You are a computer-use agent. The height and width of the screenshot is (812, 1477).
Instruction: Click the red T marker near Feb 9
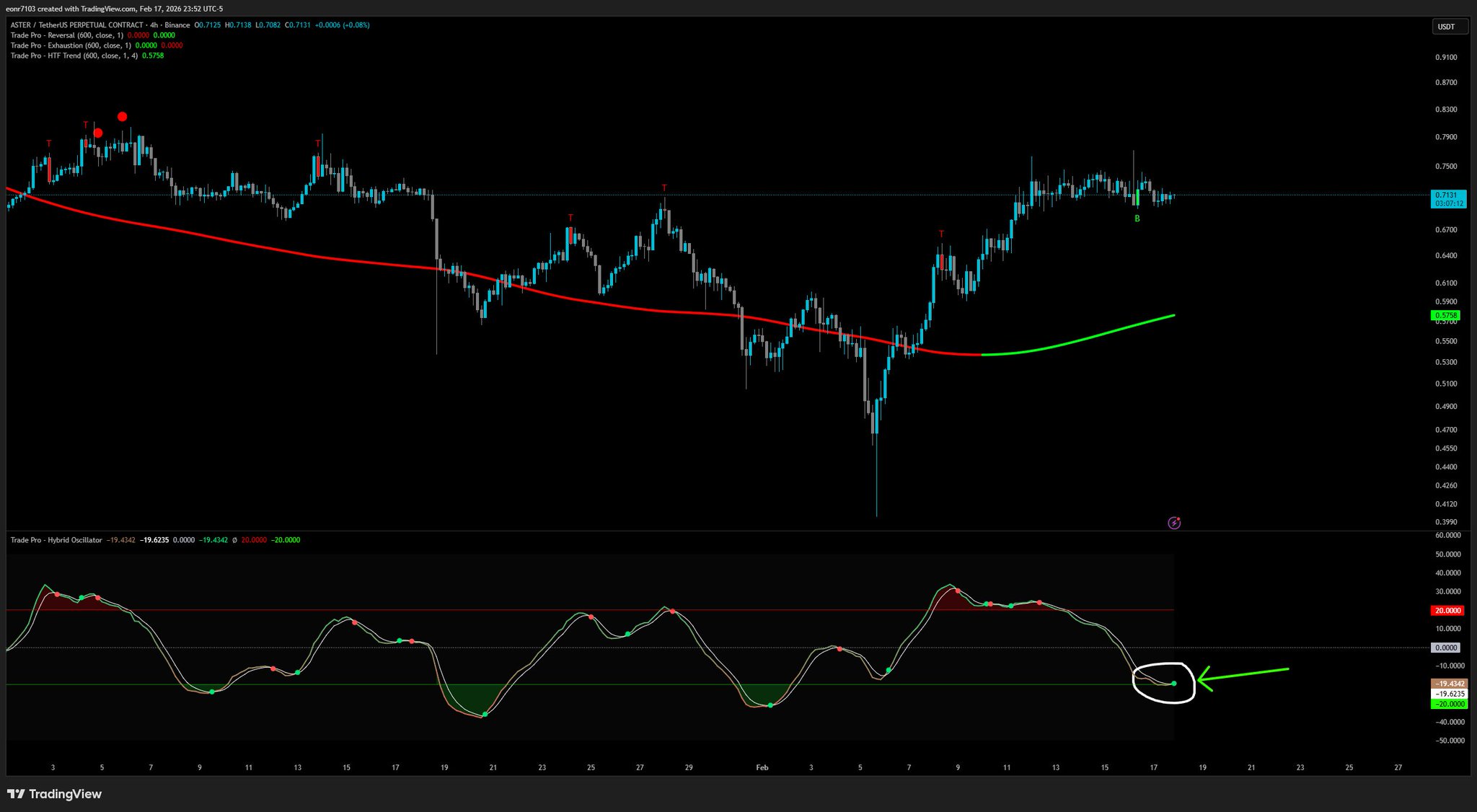click(941, 234)
